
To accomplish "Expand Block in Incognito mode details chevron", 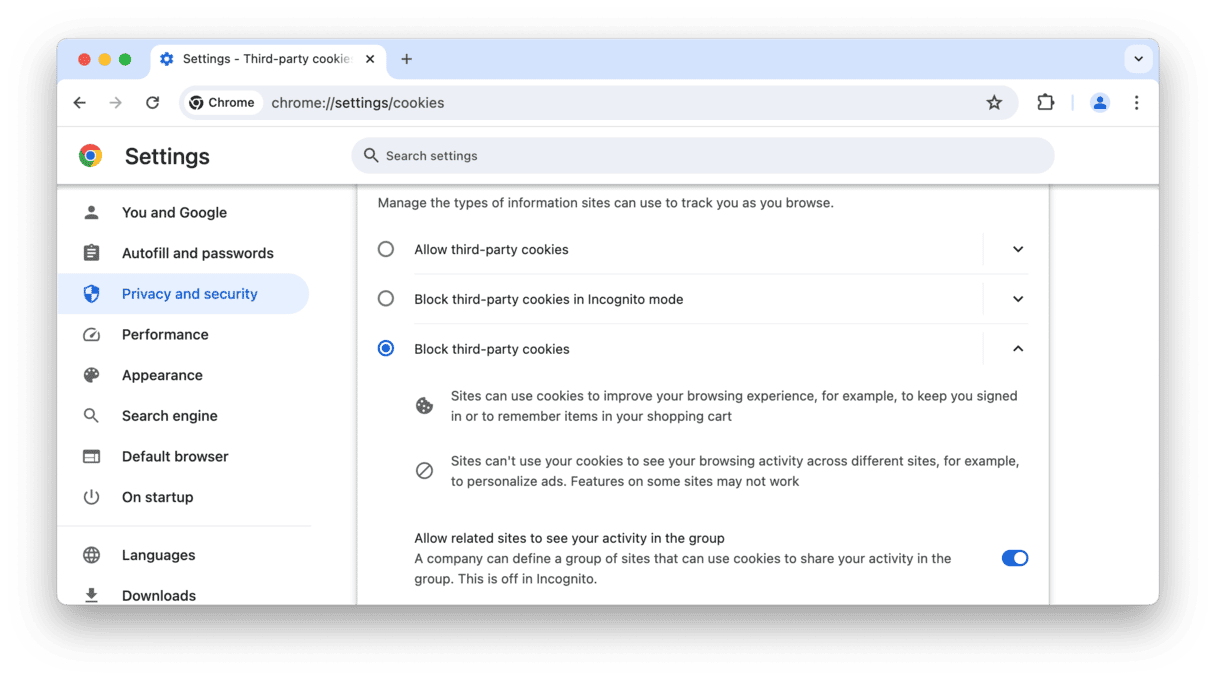I will (1018, 299).
